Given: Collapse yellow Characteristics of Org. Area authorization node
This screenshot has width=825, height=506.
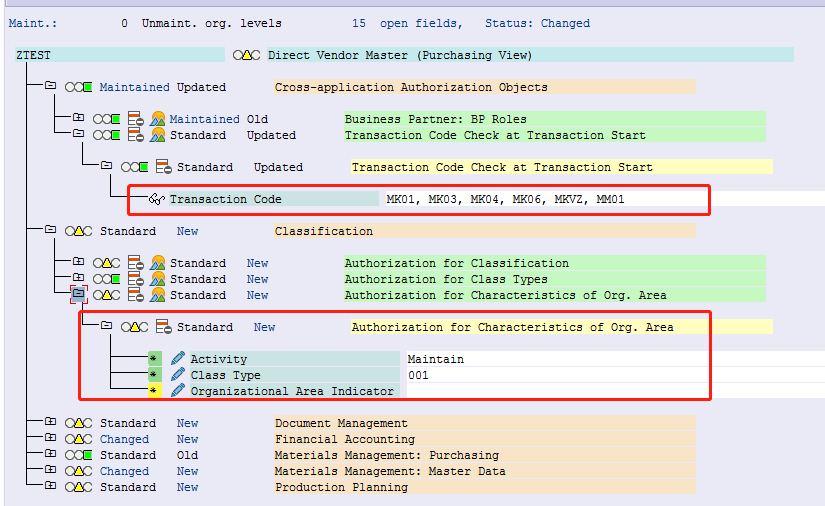Looking at the screenshot, I should (106, 325).
